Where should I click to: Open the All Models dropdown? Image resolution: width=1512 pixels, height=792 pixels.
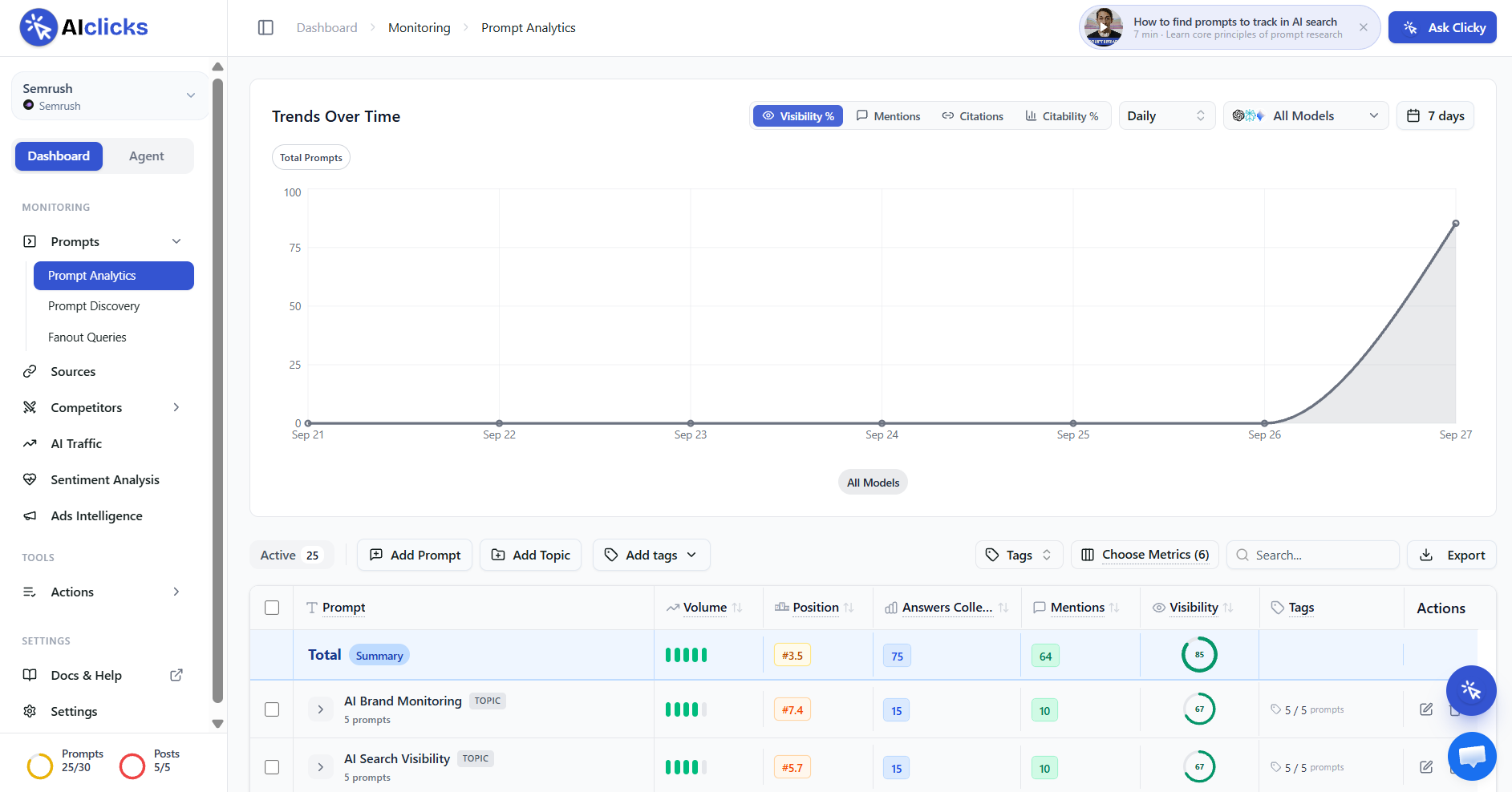[x=1305, y=116]
